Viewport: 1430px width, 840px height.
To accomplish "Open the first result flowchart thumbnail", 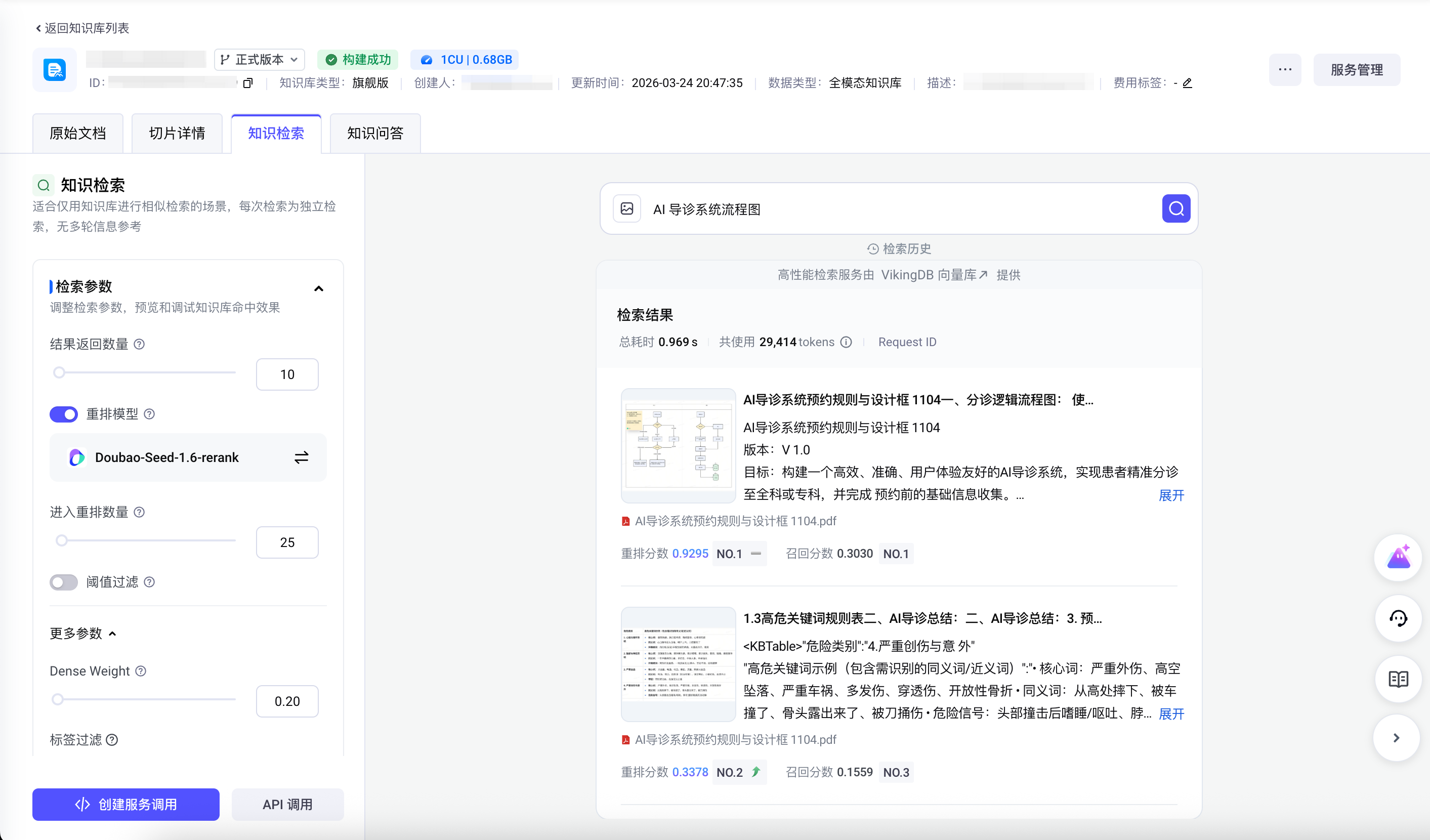I will [x=678, y=445].
